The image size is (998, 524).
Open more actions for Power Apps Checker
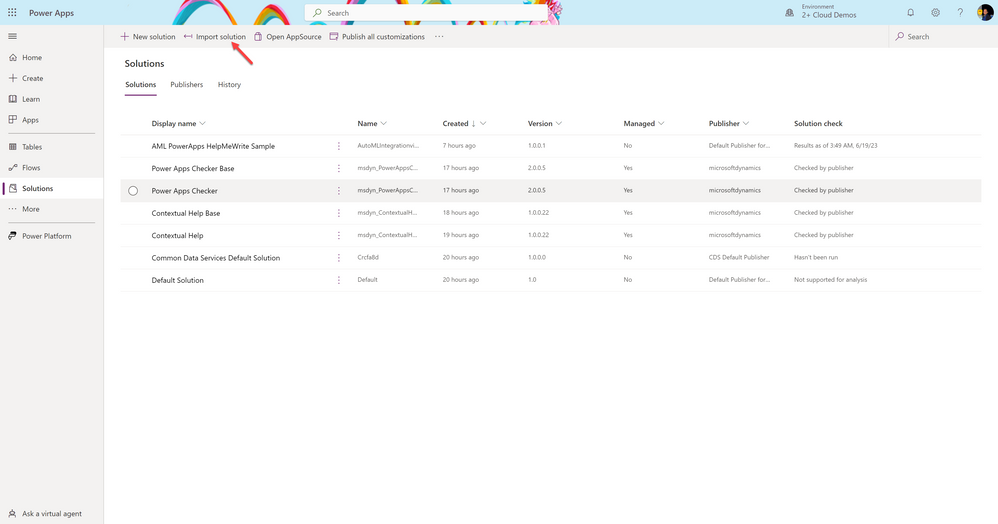click(339, 191)
